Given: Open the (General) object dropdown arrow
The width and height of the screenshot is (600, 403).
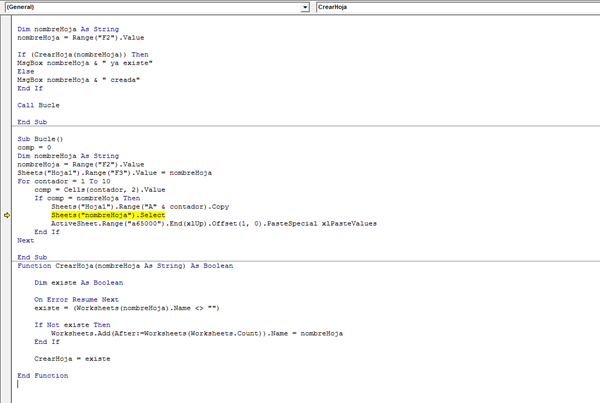Looking at the screenshot, I should (x=305, y=7).
